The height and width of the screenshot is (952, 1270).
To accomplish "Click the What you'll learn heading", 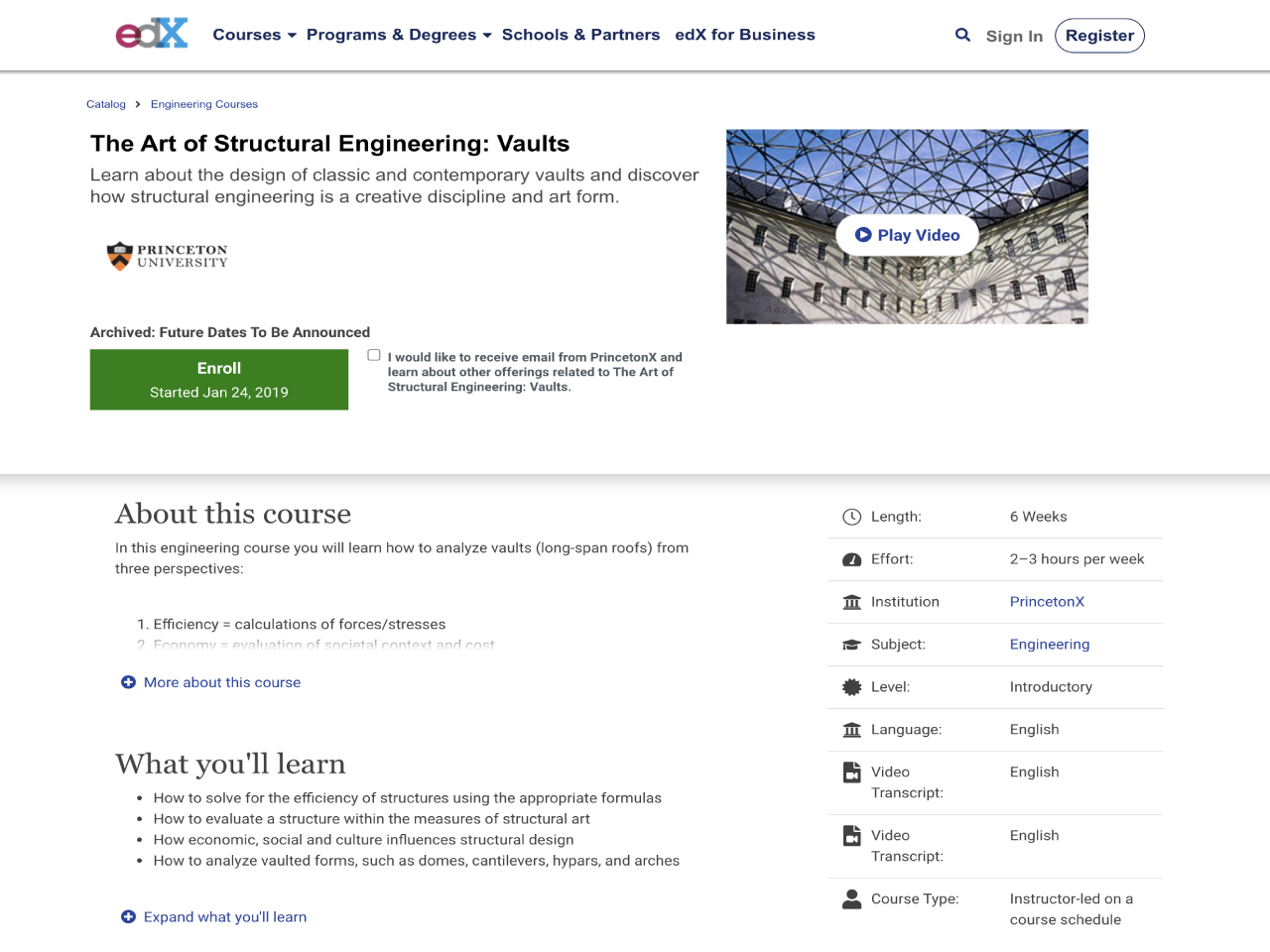I will 230,764.
